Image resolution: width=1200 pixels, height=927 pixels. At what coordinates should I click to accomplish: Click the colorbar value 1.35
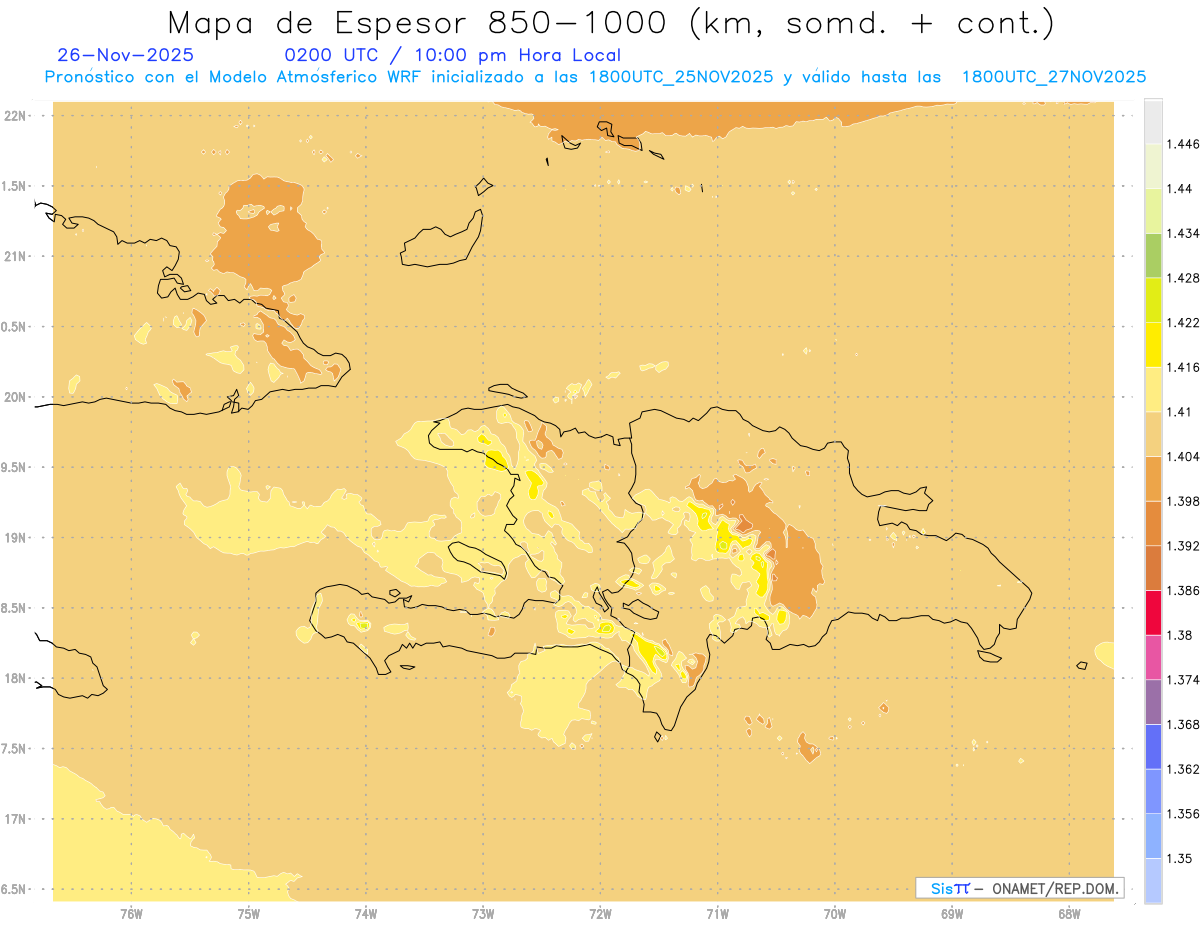(1179, 858)
